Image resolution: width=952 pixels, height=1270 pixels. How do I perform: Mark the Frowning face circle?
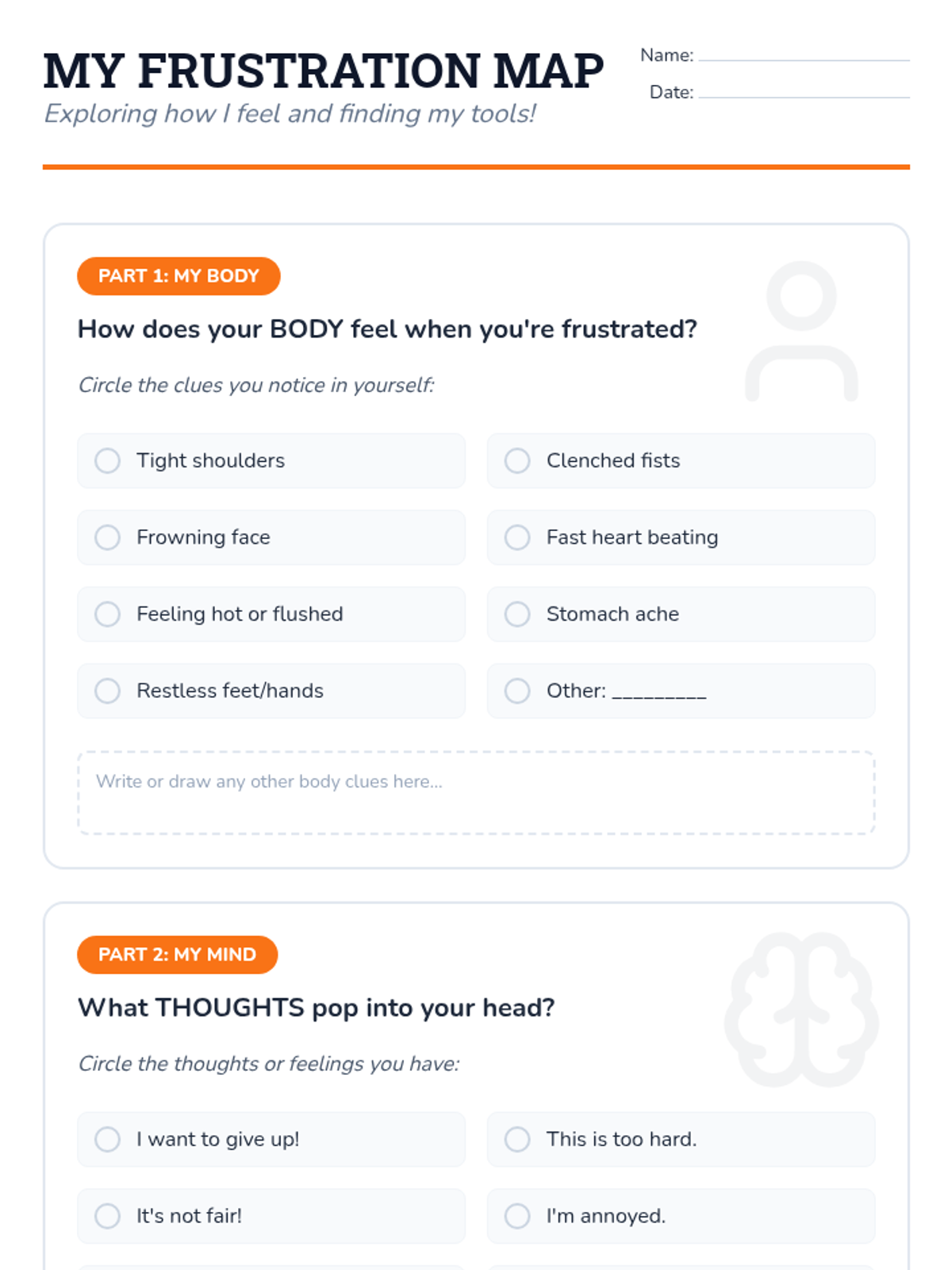click(x=107, y=537)
